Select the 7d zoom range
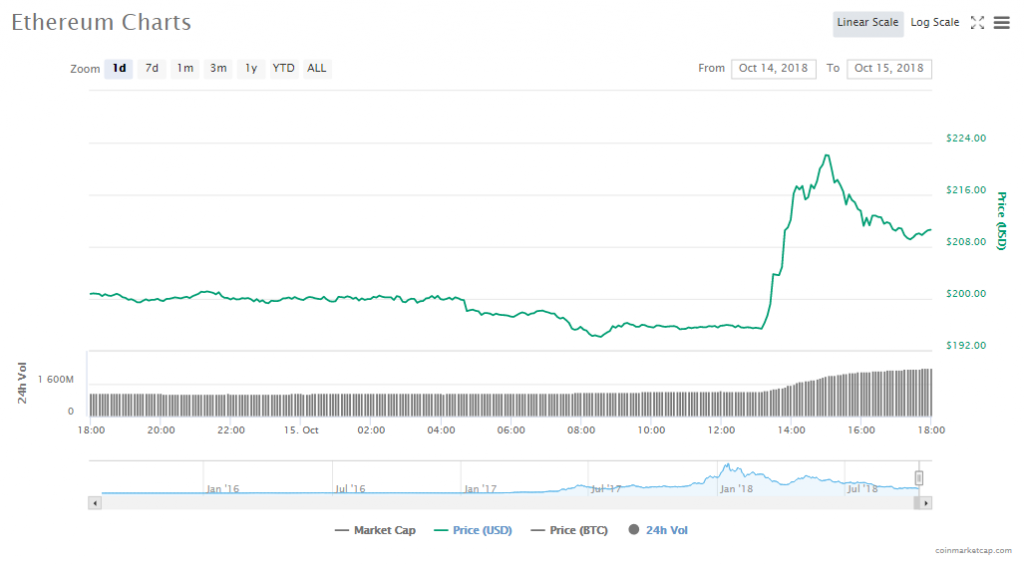Viewport: 1024px width, 566px height. click(152, 69)
